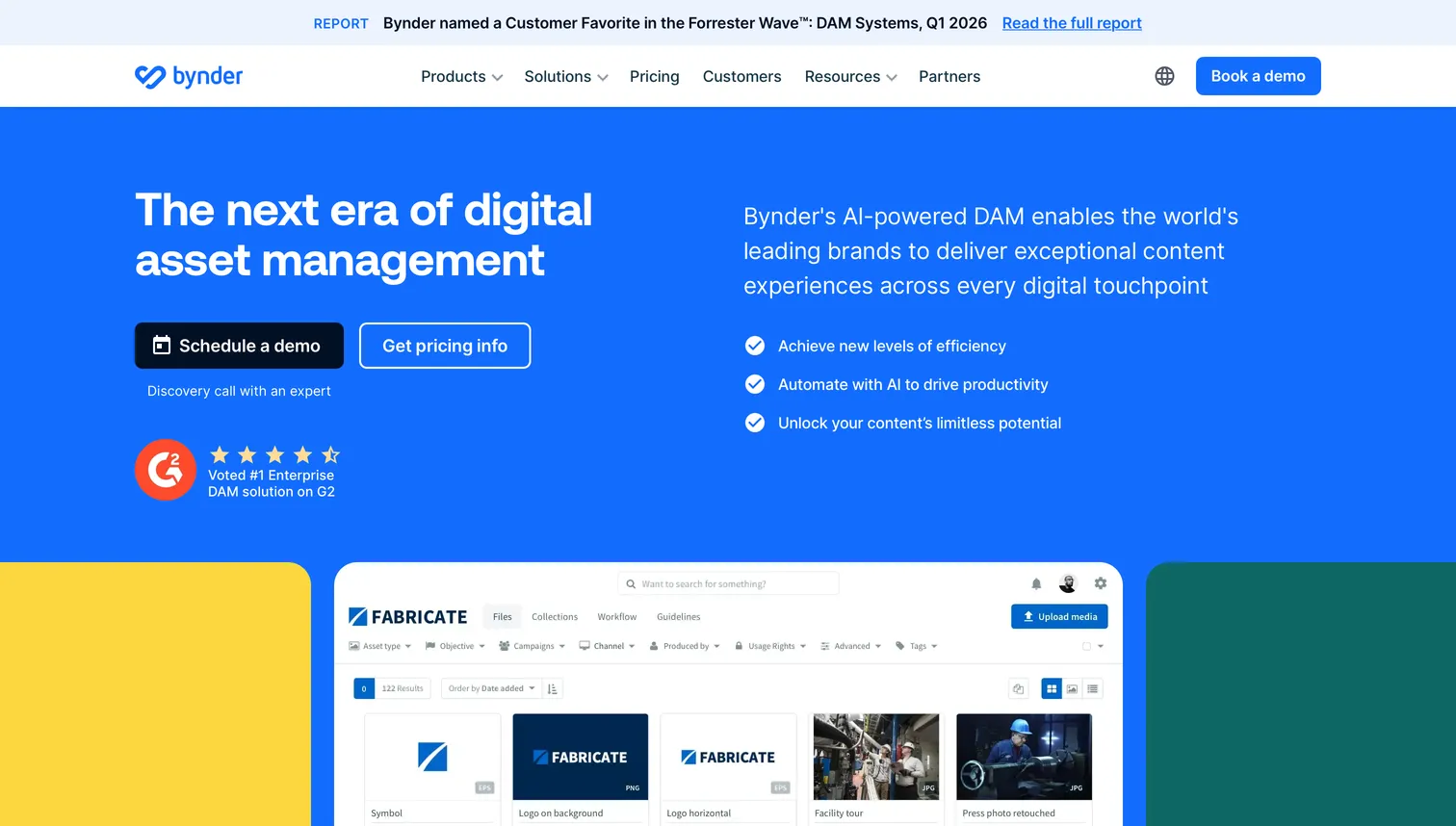
Task: Click the PNG badge on Logo on background
Action: 633,787
